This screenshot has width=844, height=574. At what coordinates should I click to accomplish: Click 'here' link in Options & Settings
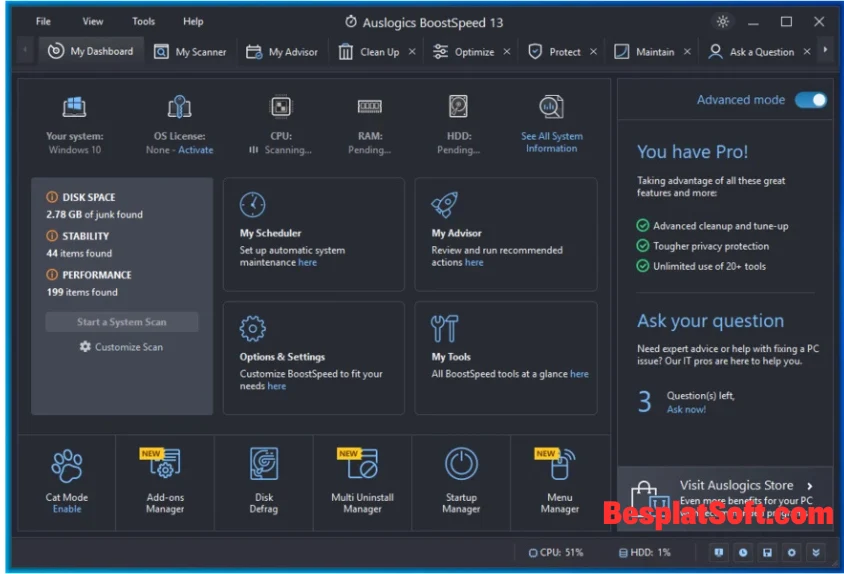[277, 386]
